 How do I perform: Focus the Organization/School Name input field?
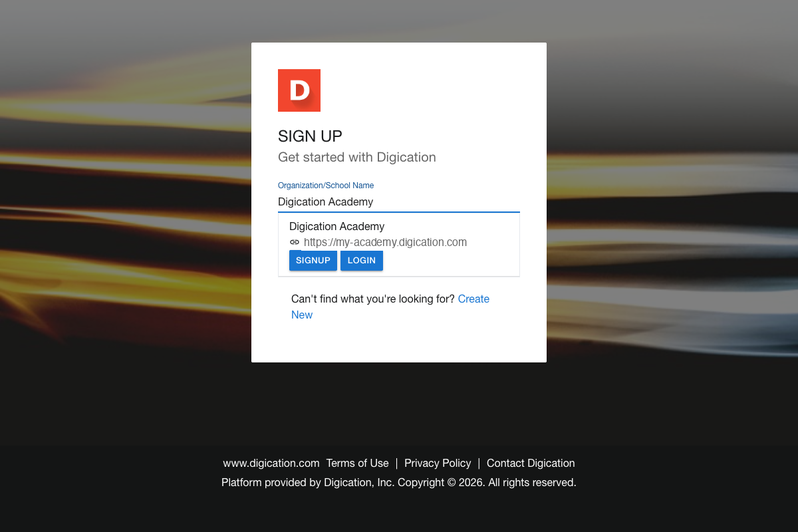pyautogui.click(x=398, y=202)
